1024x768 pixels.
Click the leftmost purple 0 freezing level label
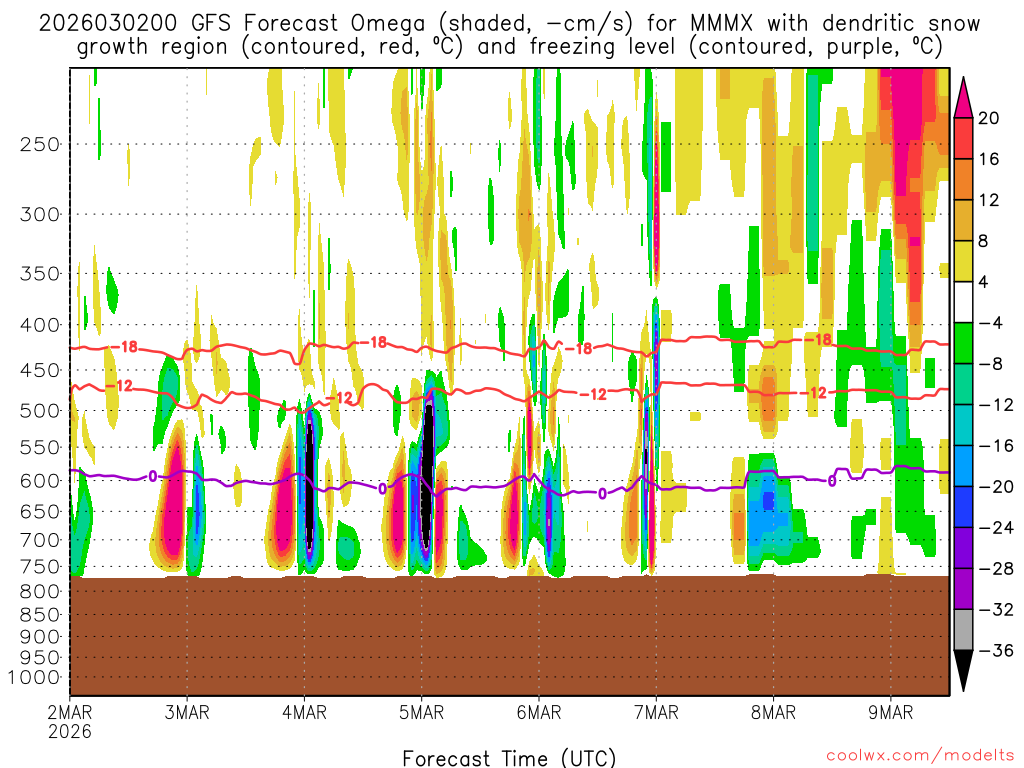(153, 476)
